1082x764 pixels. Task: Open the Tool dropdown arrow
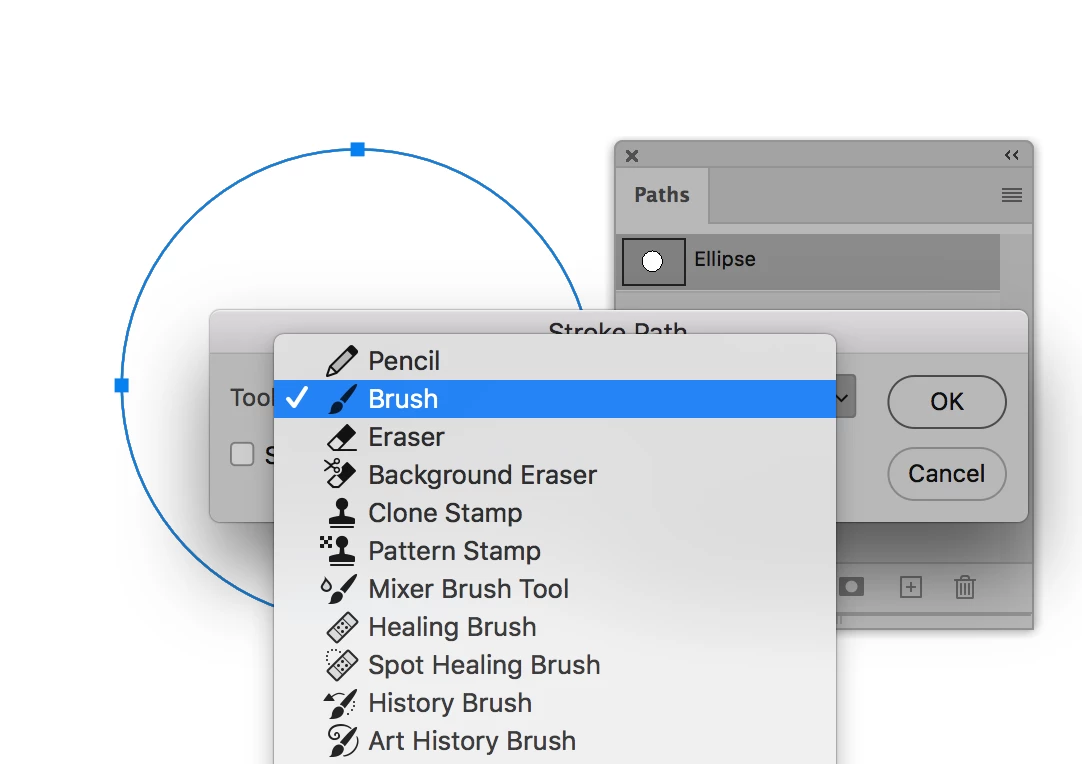pos(845,397)
